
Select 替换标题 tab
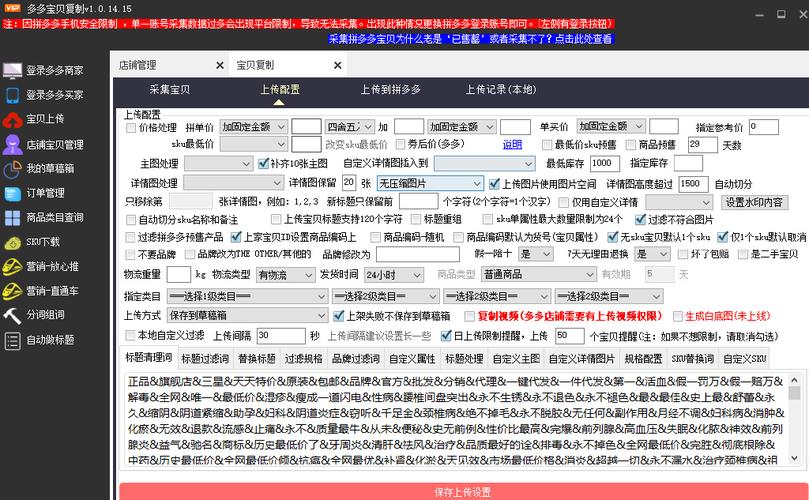pyautogui.click(x=257, y=358)
